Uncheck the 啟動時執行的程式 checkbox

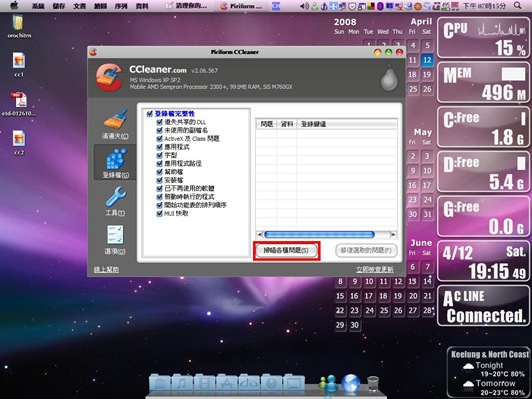(159, 197)
